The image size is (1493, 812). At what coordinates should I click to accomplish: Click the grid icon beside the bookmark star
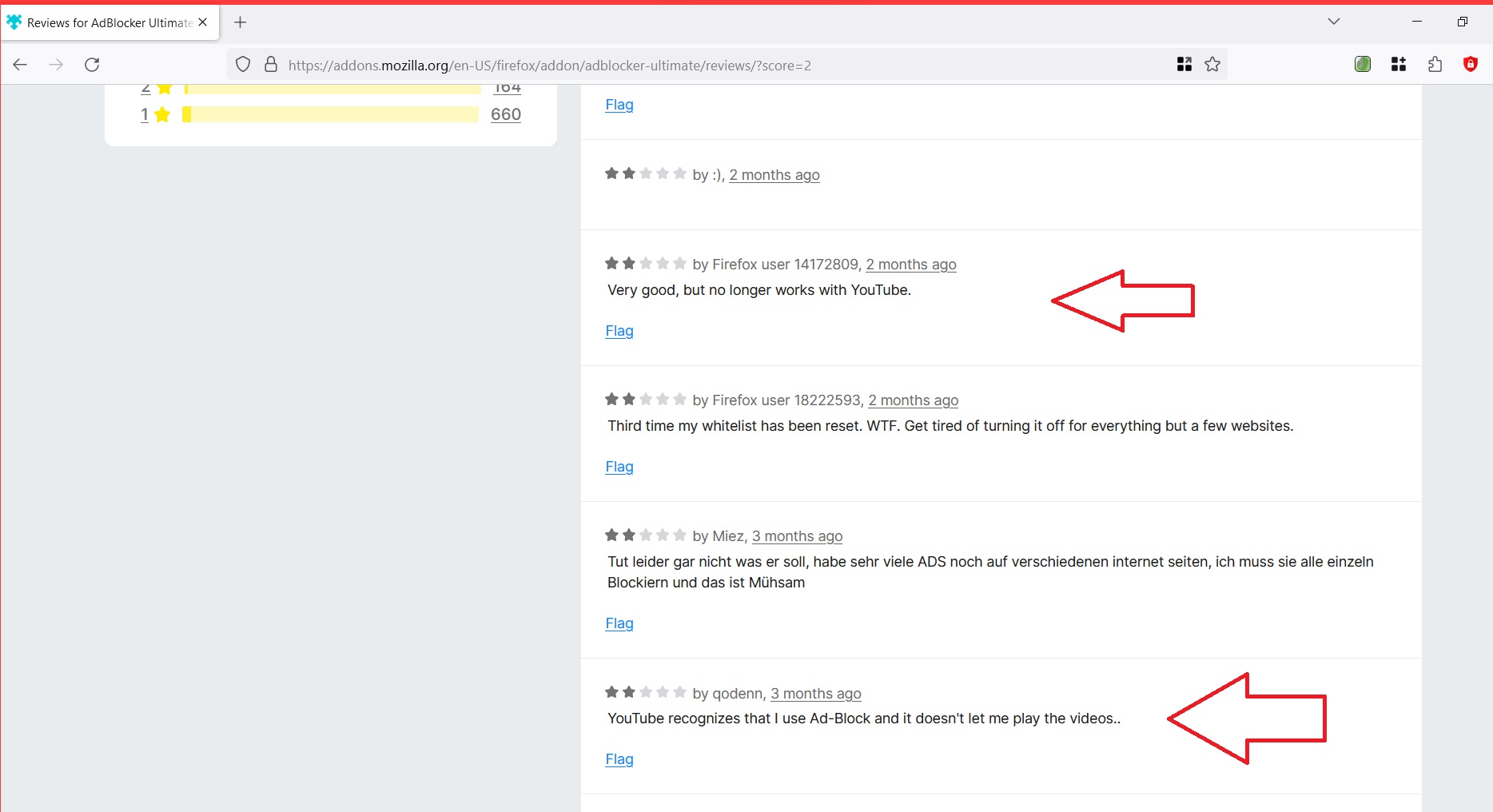1184,65
